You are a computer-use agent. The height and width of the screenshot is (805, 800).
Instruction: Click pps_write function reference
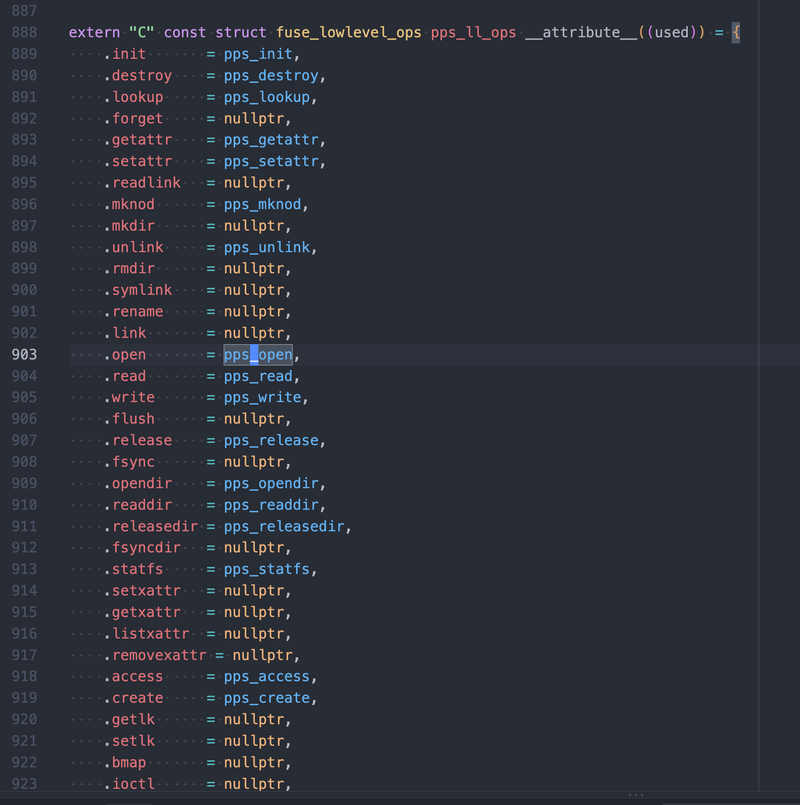262,397
